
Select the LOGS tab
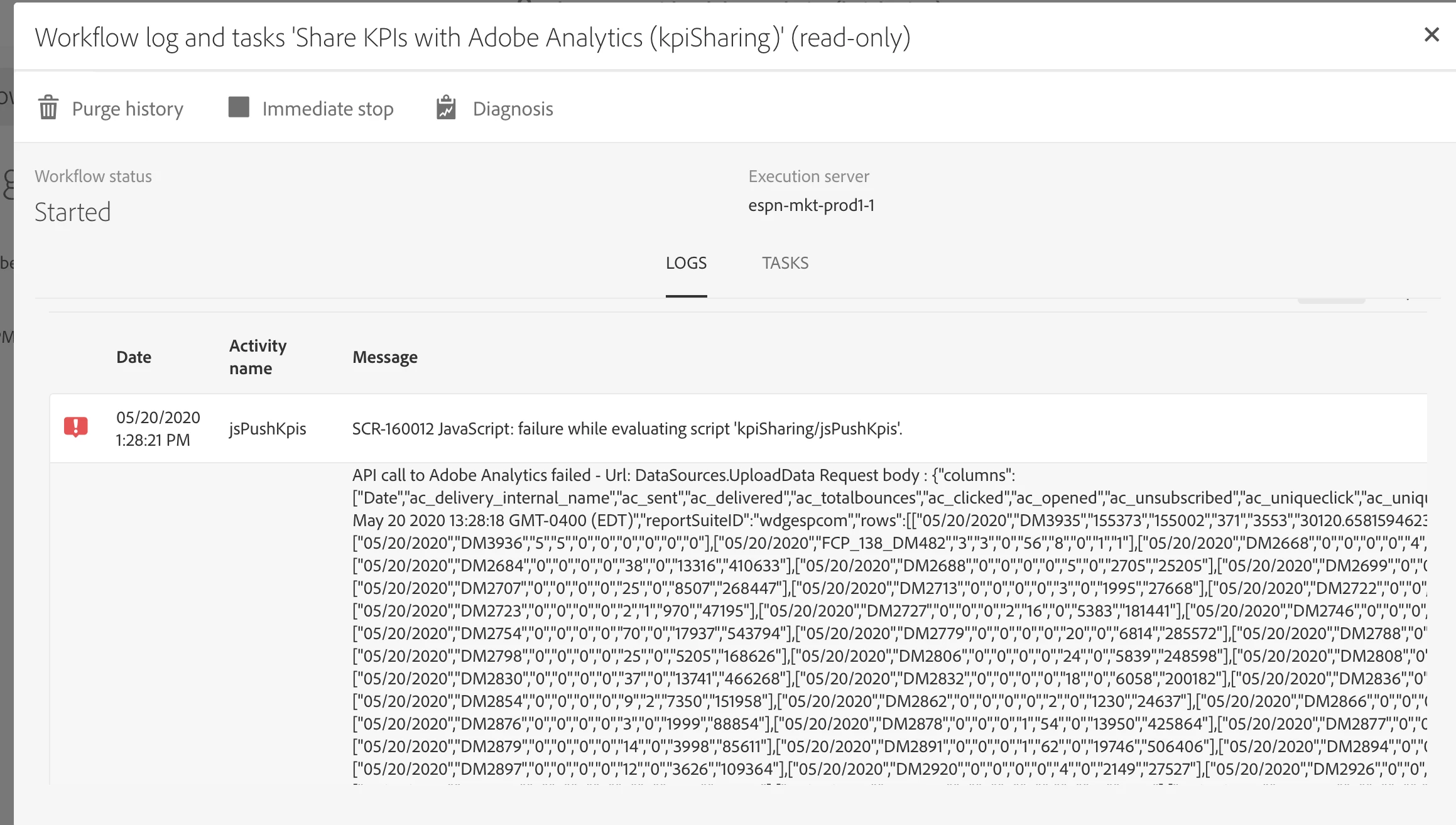[x=686, y=263]
